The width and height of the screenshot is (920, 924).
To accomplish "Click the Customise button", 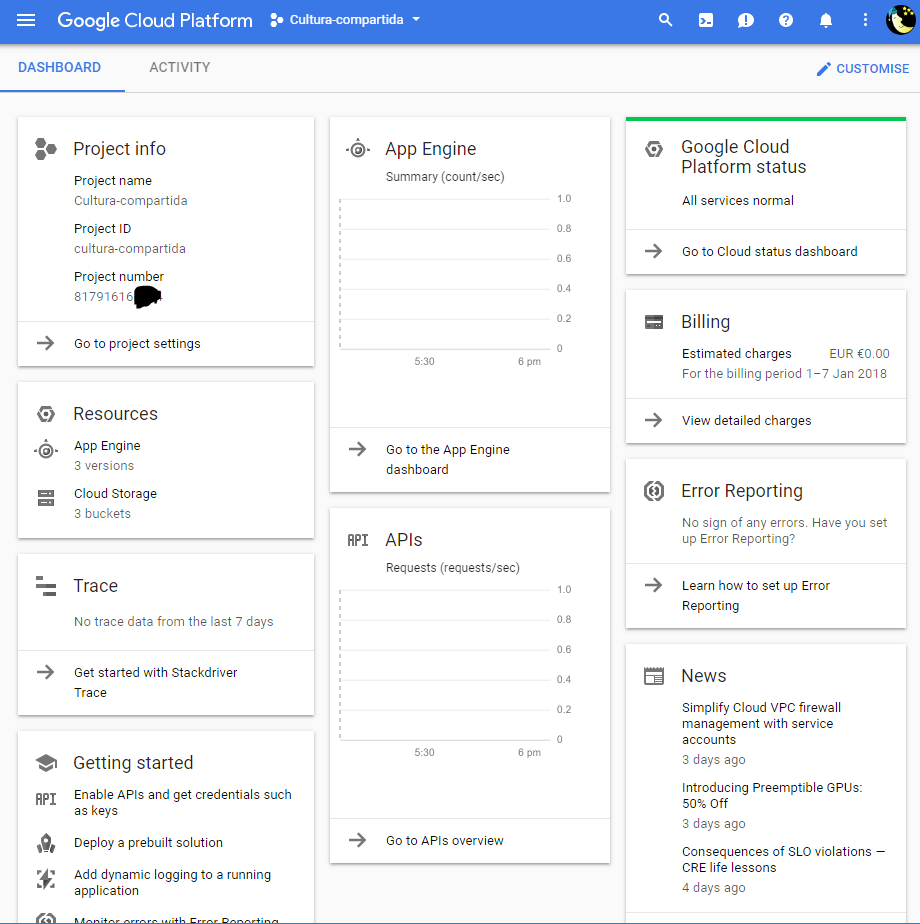I will (x=863, y=69).
